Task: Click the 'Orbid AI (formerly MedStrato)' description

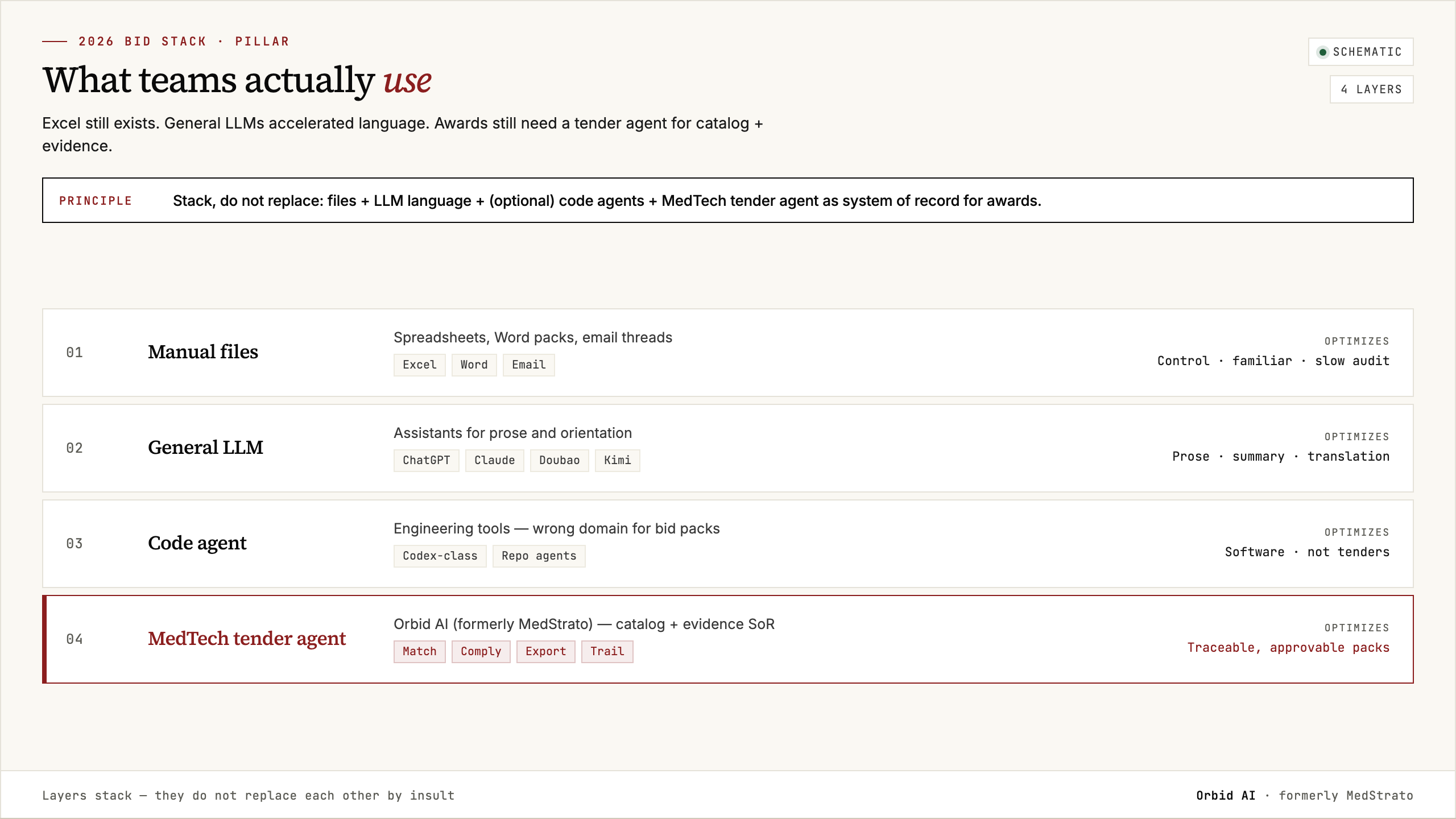Action: 584,624
